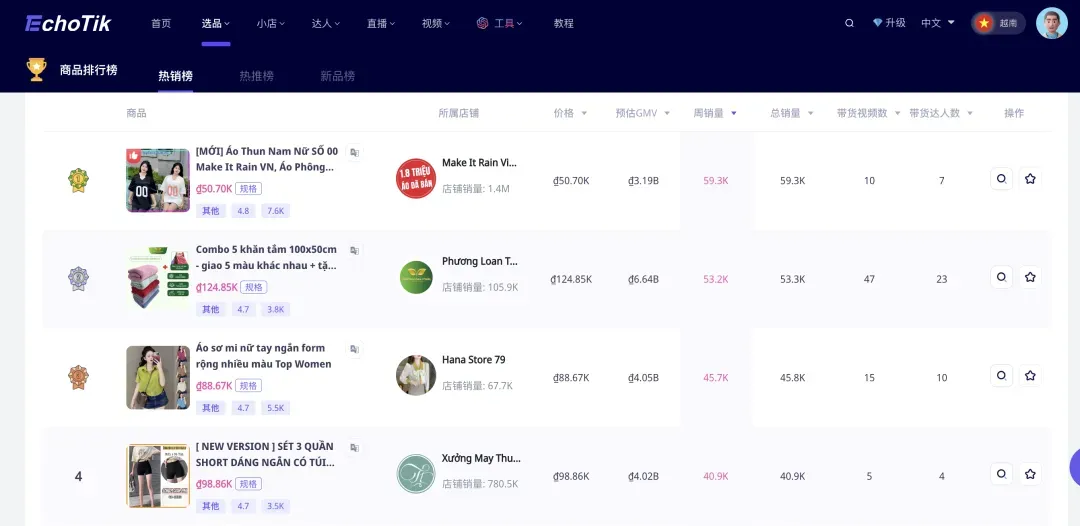Open the Áo sơ mi nữ product thumbnail
This screenshot has height=526, width=1080.
[157, 377]
